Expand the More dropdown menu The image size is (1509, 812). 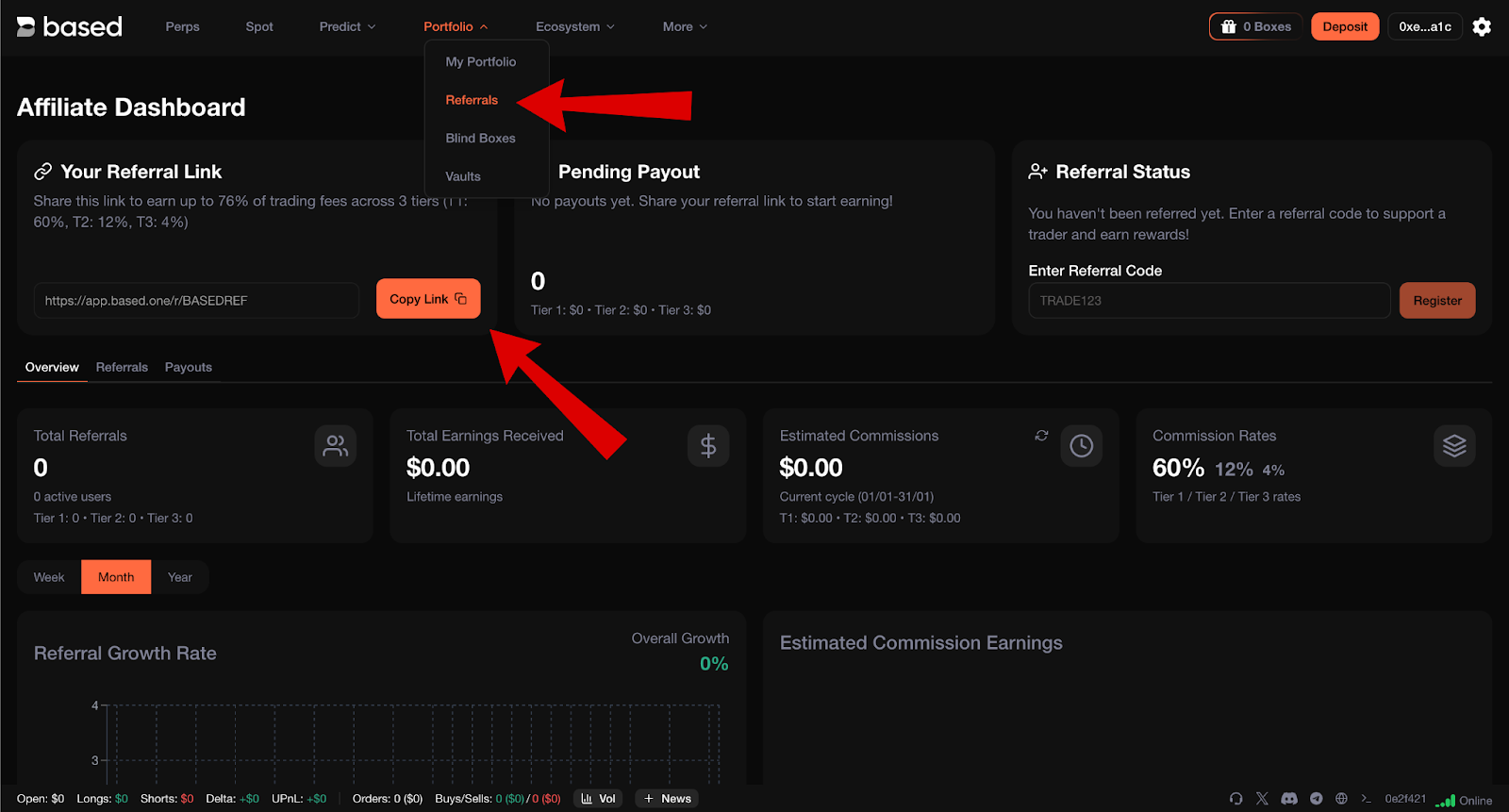point(685,26)
